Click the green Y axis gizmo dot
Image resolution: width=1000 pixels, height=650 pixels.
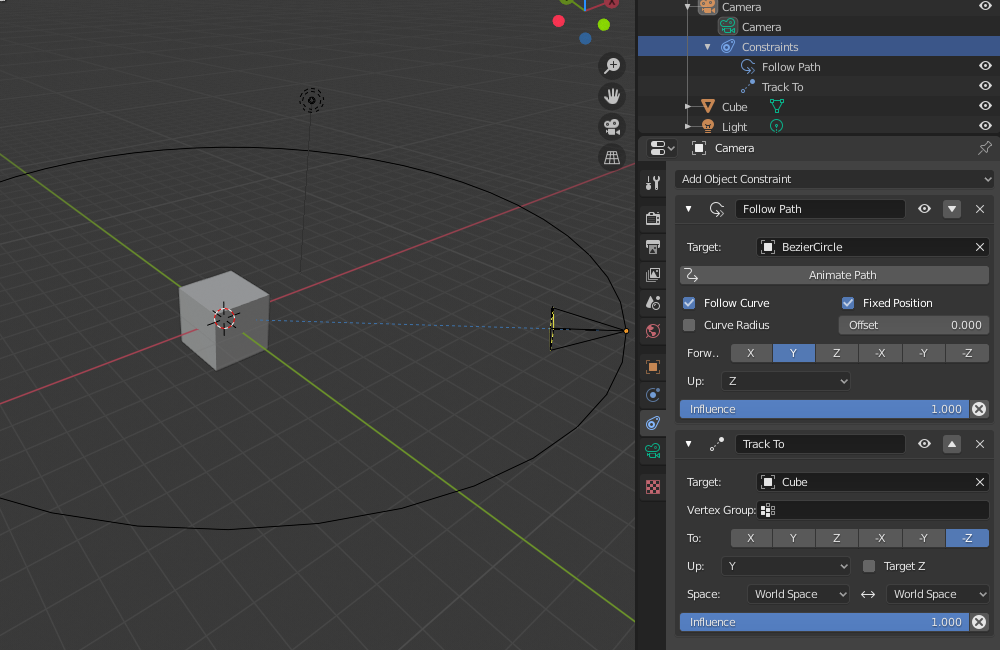[x=603, y=25]
